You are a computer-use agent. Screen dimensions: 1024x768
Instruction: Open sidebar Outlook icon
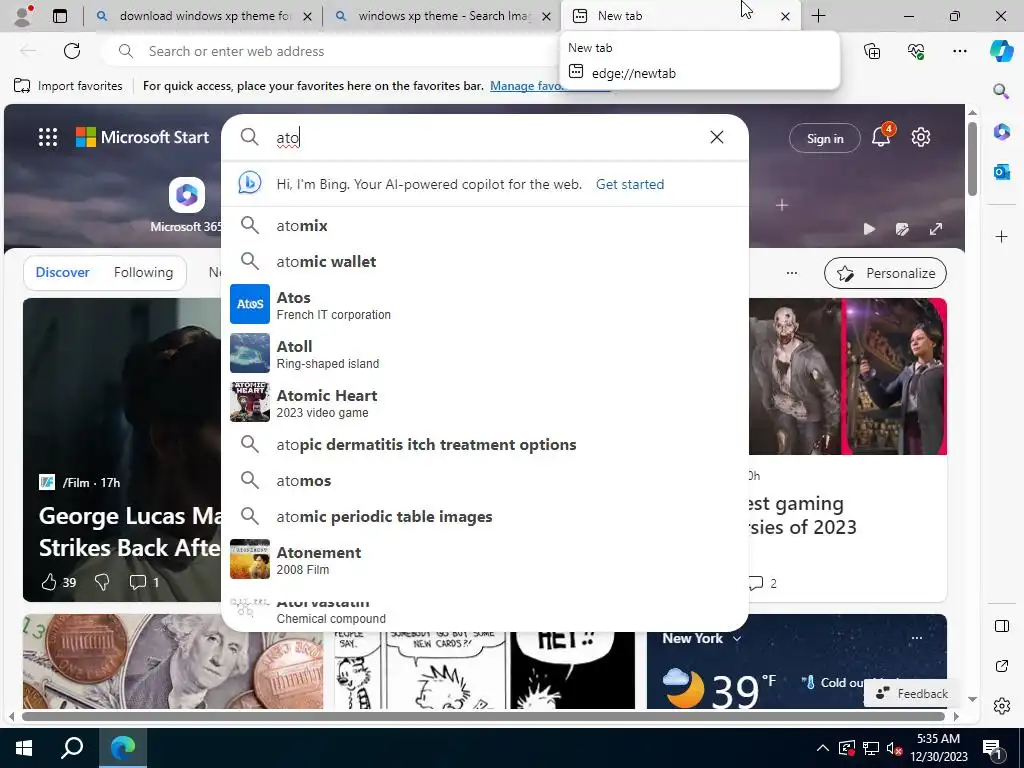[x=1001, y=172]
